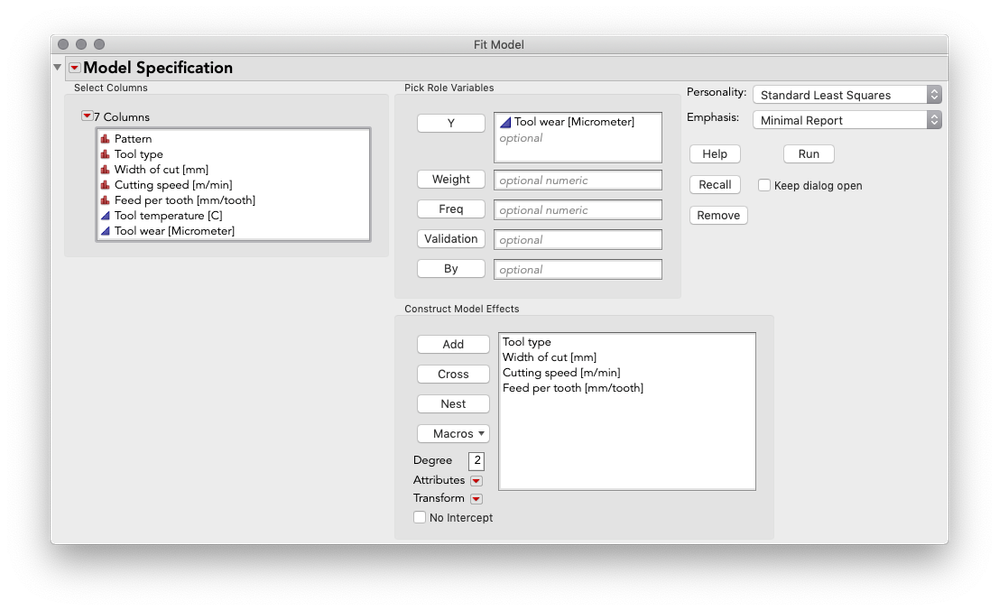
Task: Open the 7 Columns red triangle menu
Action: pyautogui.click(x=87, y=116)
